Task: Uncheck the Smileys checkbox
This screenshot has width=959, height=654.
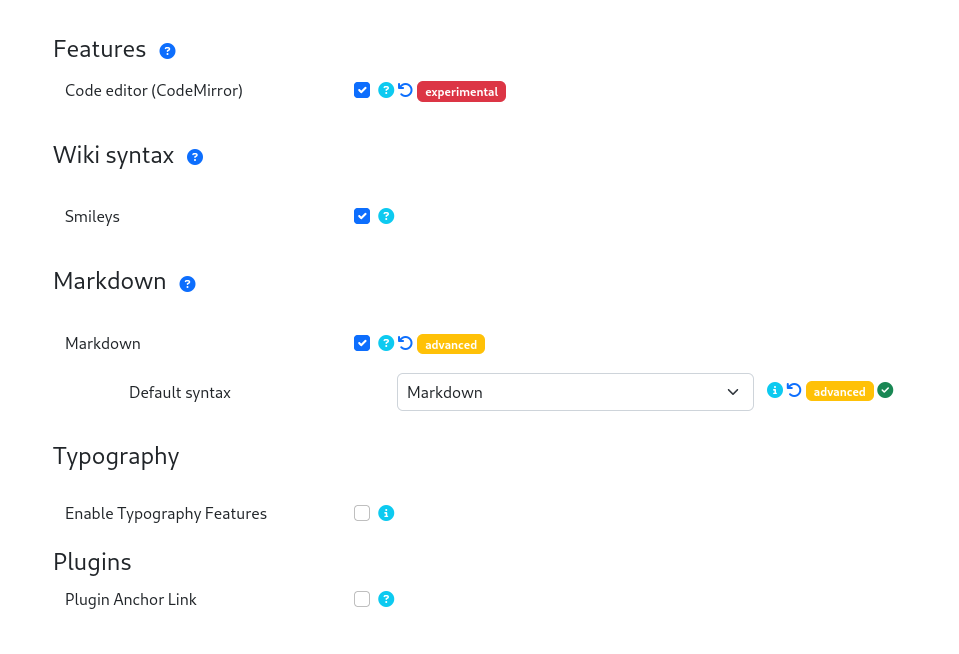Action: point(362,216)
